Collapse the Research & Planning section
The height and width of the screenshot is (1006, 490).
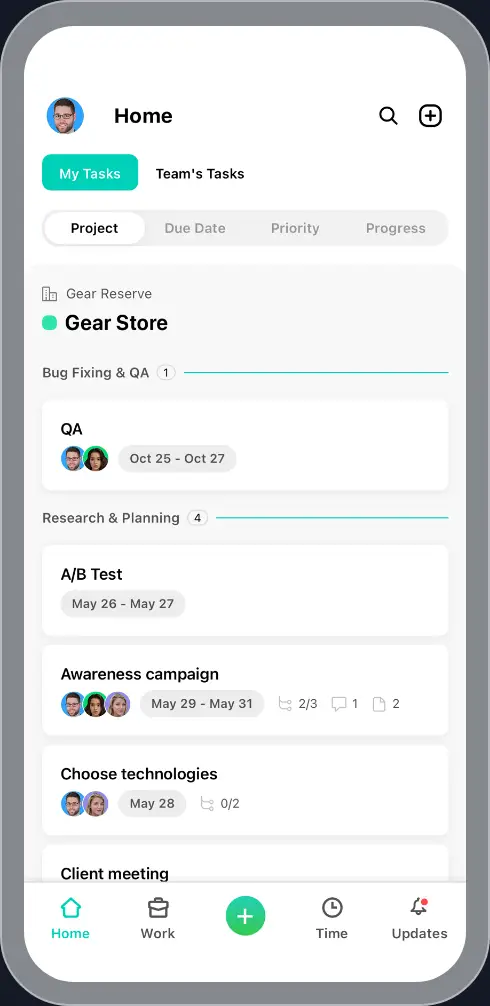[111, 518]
